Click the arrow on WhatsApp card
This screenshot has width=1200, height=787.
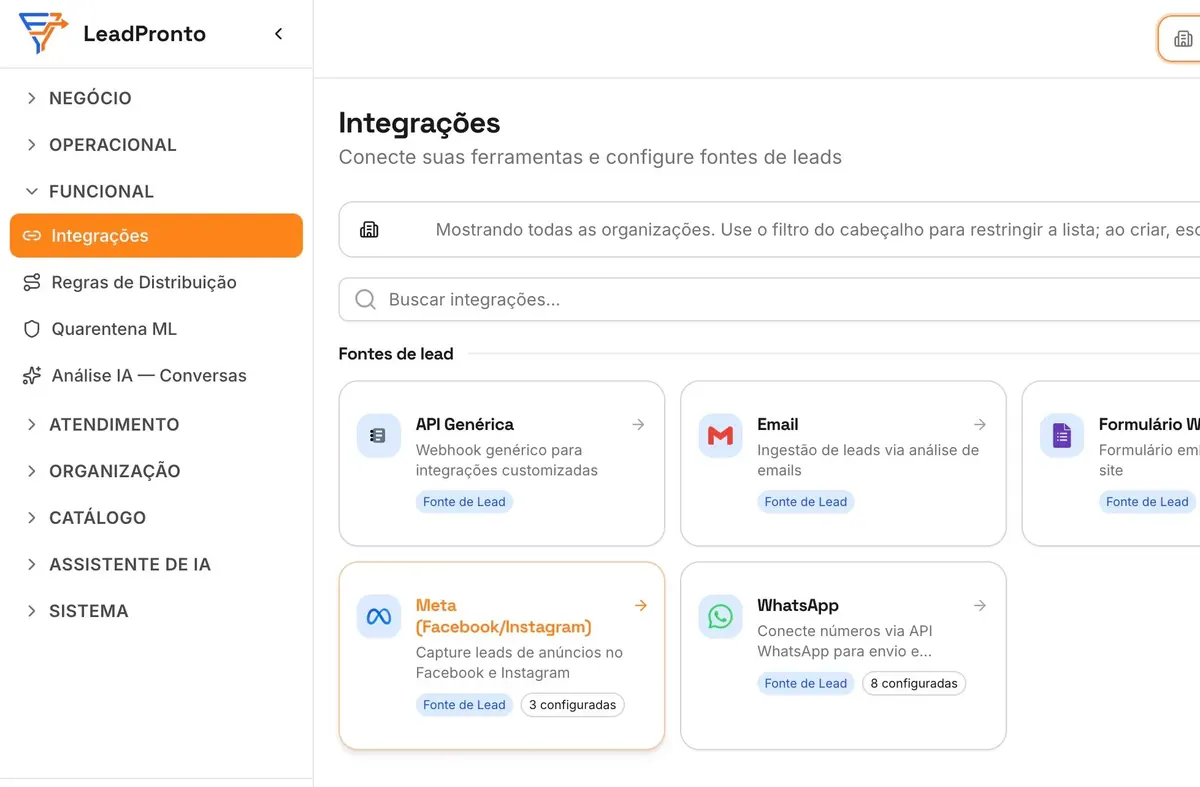(980, 606)
